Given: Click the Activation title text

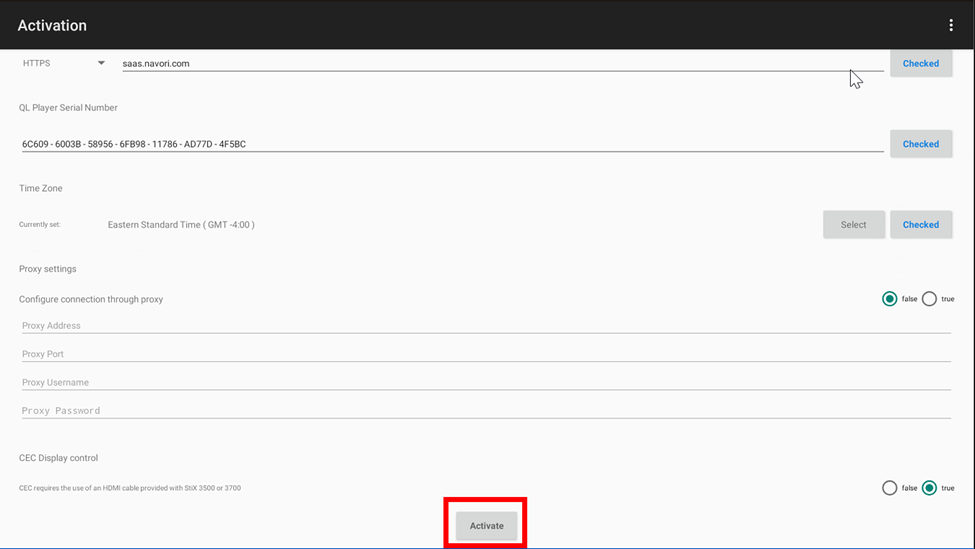Looking at the screenshot, I should [52, 25].
